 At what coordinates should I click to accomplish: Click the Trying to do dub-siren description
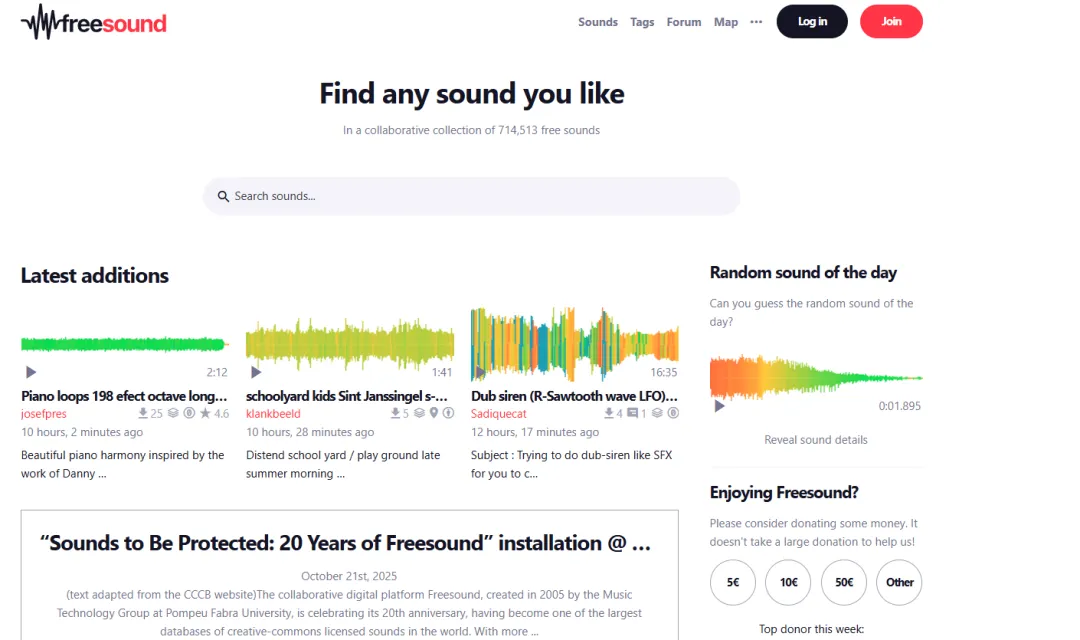[572, 464]
